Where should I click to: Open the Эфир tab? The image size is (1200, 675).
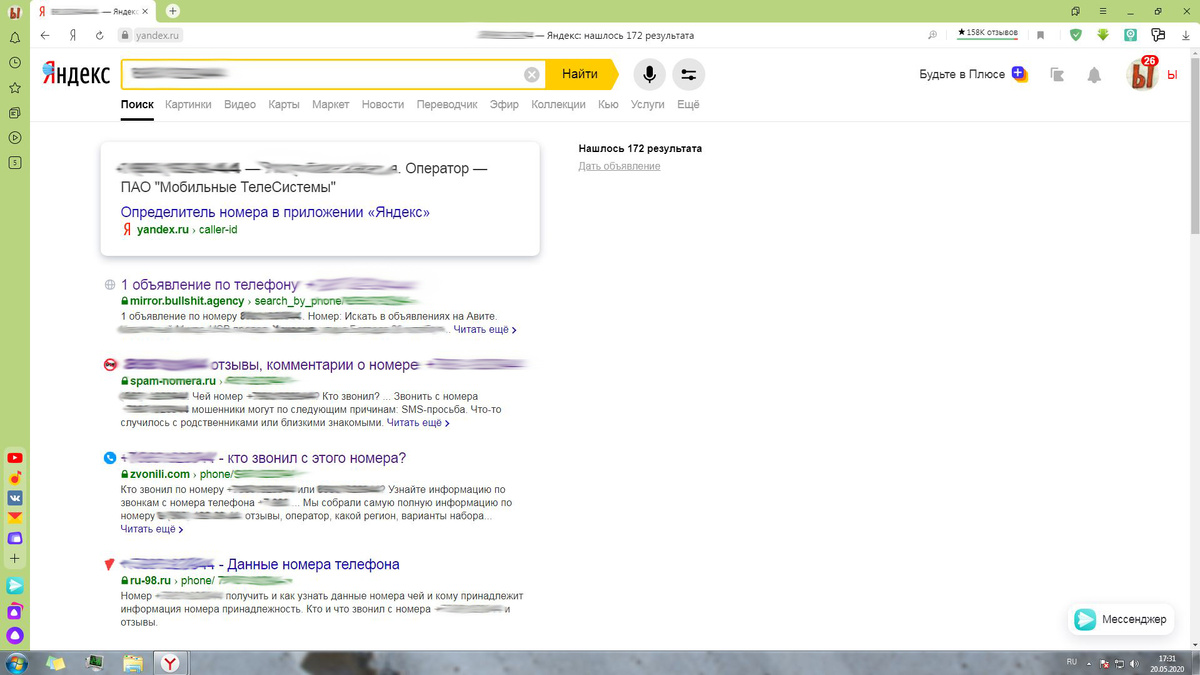(x=504, y=104)
